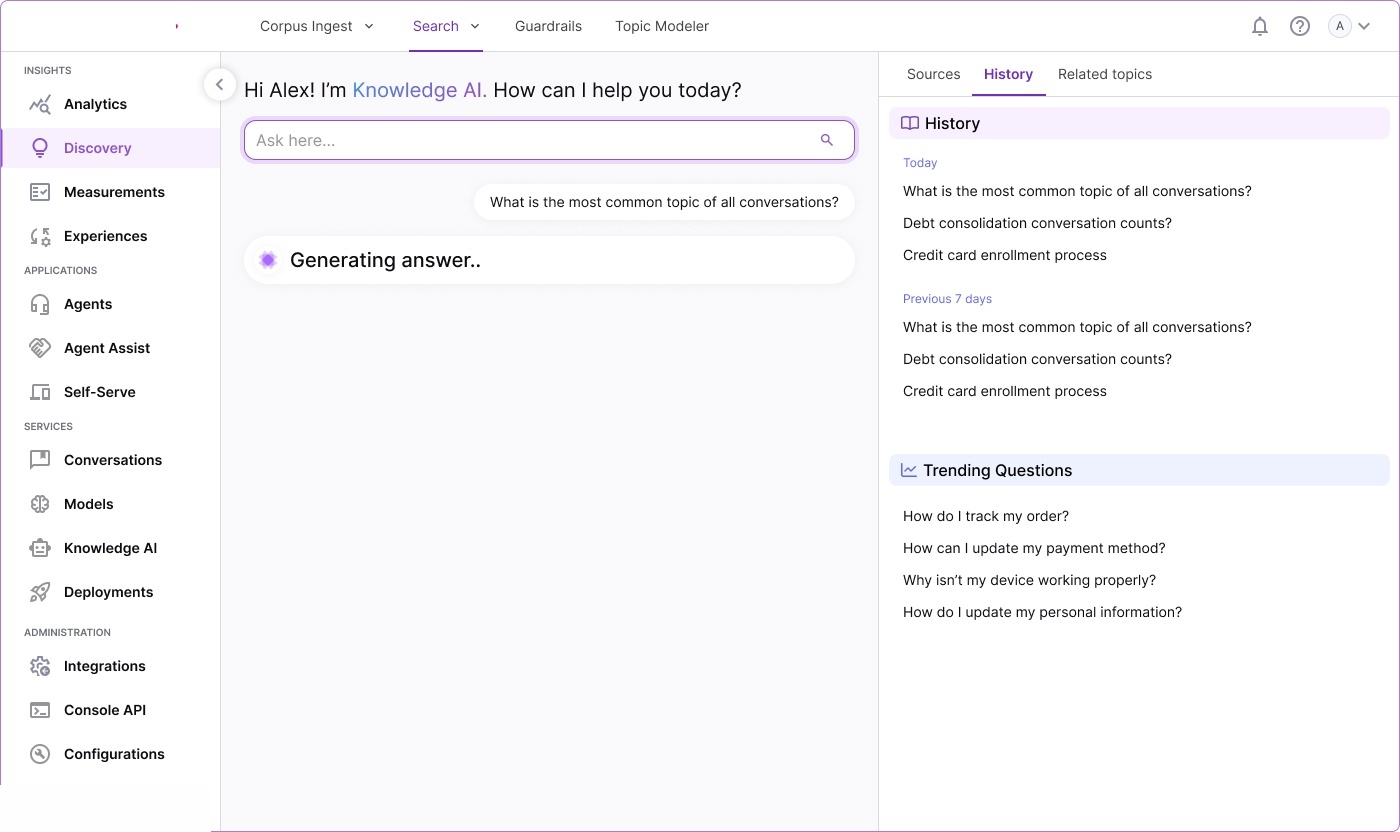Switch to the Related topics tab
Image resolution: width=1400 pixels, height=832 pixels.
pos(1104,74)
